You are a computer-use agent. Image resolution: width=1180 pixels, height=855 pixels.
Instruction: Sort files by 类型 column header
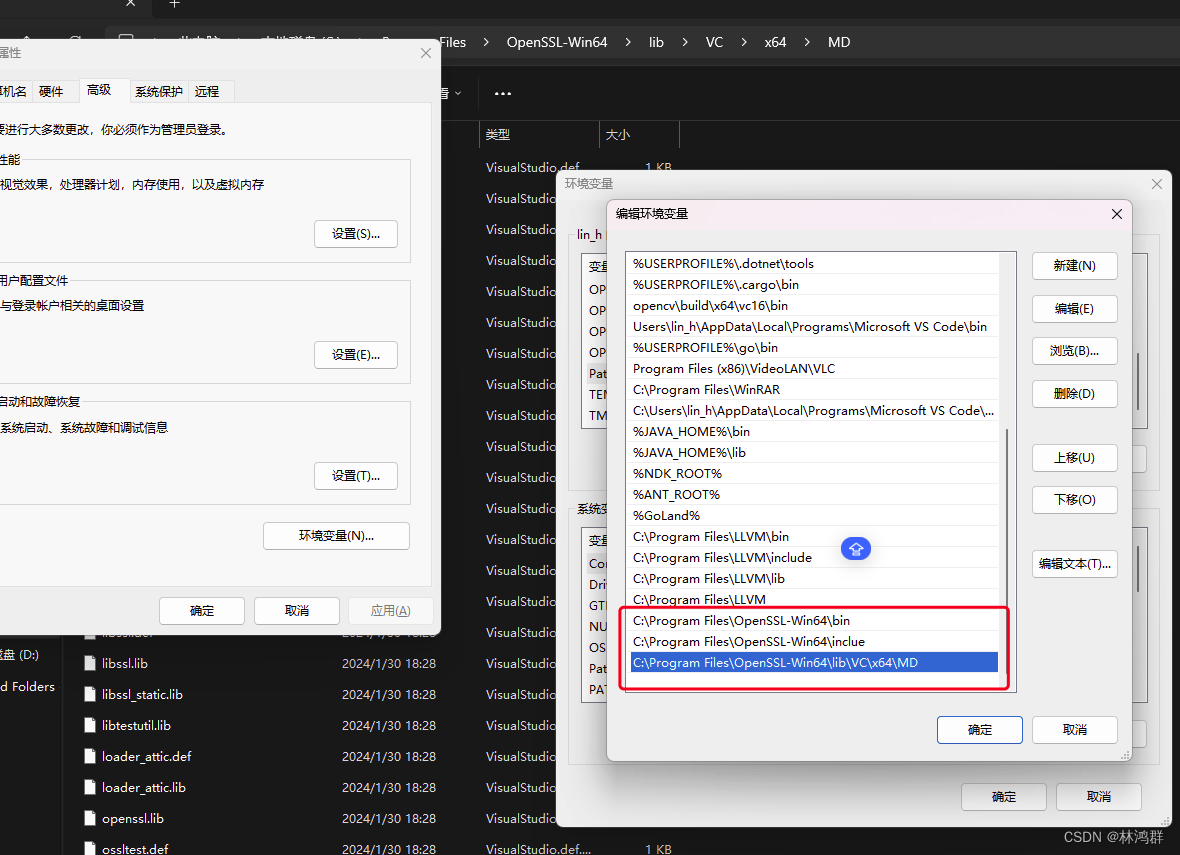click(x=539, y=135)
